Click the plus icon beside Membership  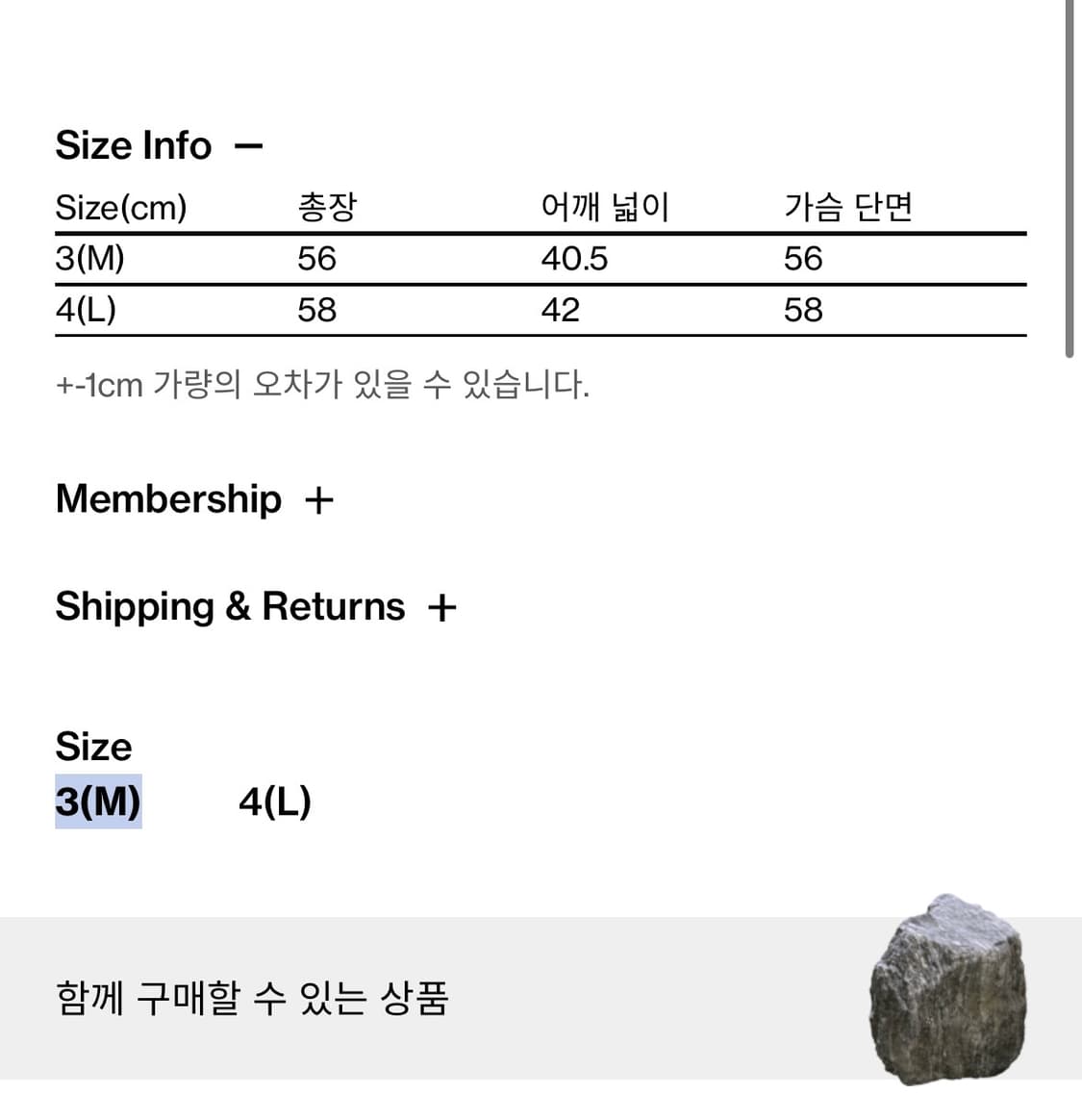pyautogui.click(x=318, y=500)
